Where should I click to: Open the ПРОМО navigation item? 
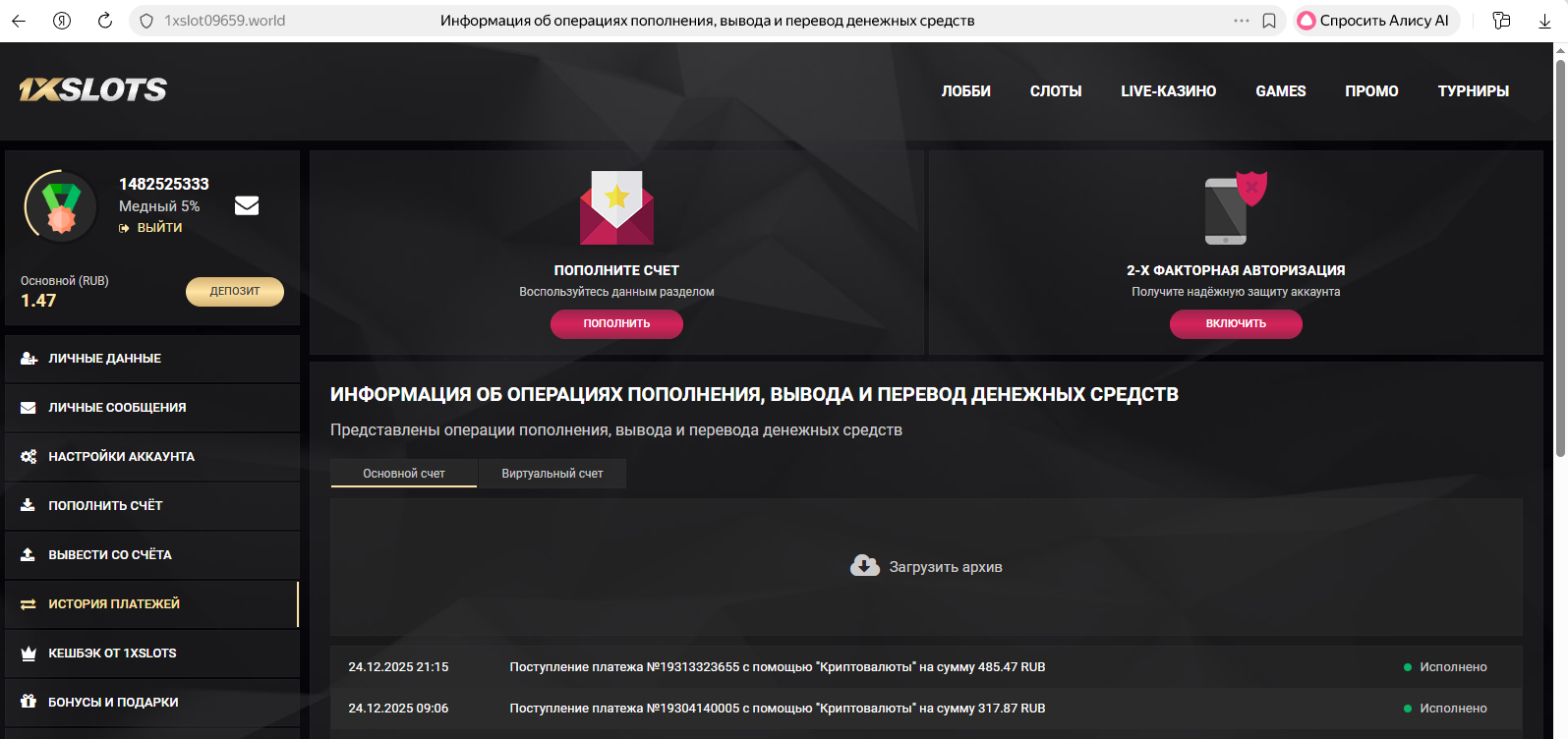click(x=1371, y=91)
